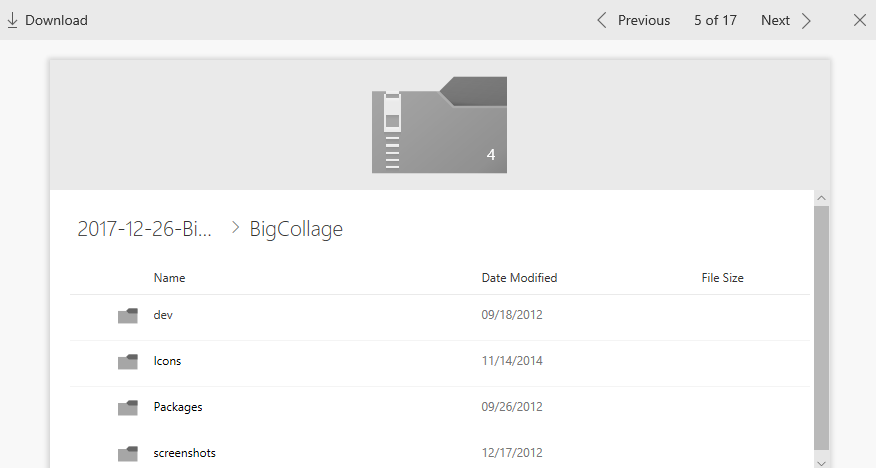876x468 pixels.
Task: Click the scrollbar down arrow
Action: 821,462
